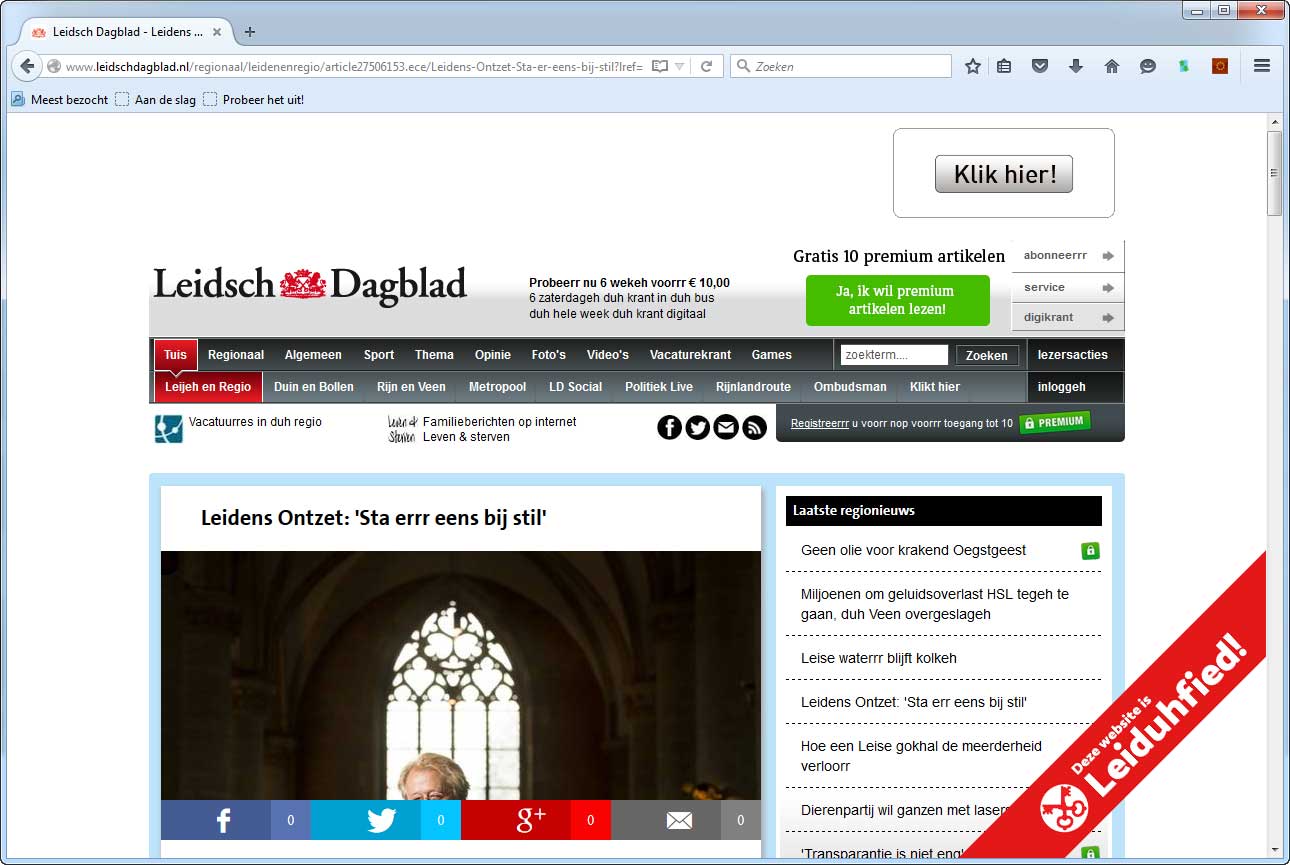Screen dimensions: 1290x865
Task: Go to Ombudsman section
Action: coord(850,387)
